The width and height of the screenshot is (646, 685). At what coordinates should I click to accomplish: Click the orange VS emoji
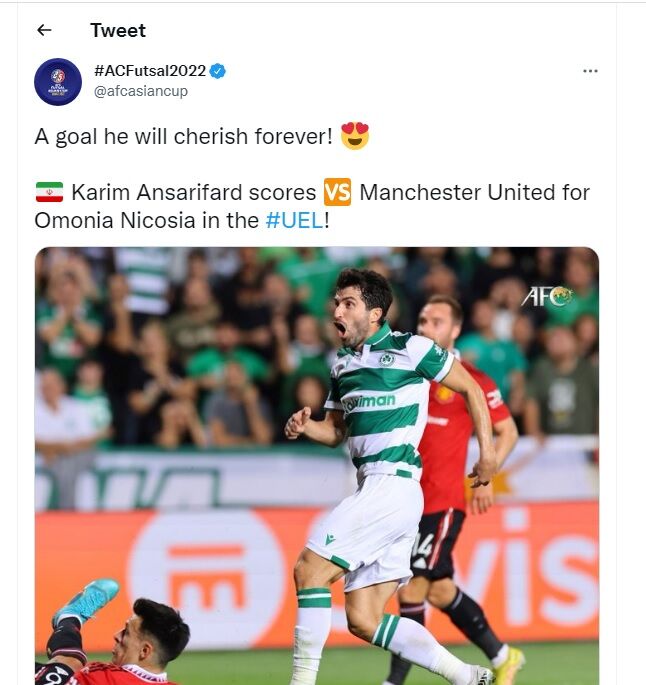[338, 192]
